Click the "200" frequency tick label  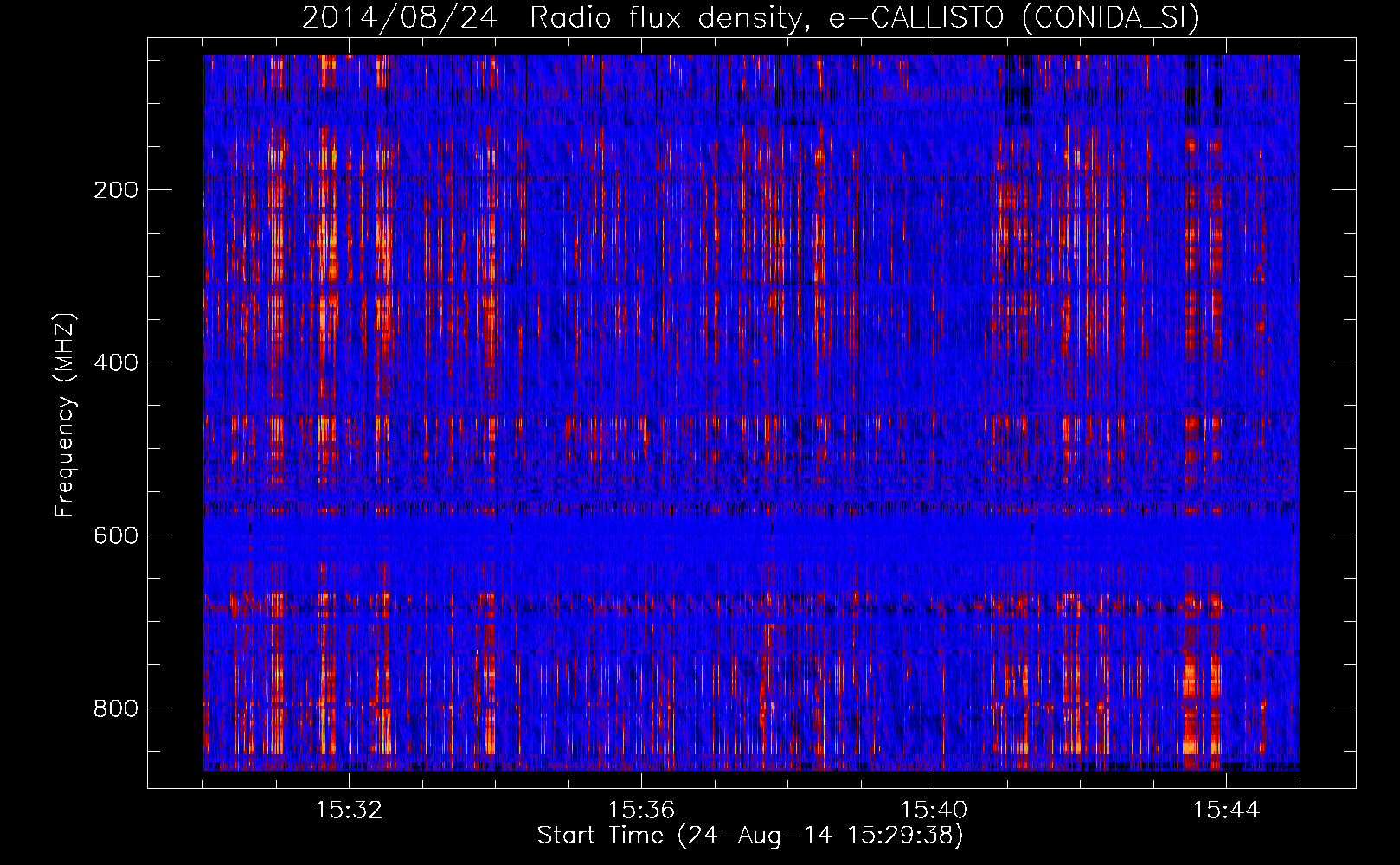tap(115, 189)
